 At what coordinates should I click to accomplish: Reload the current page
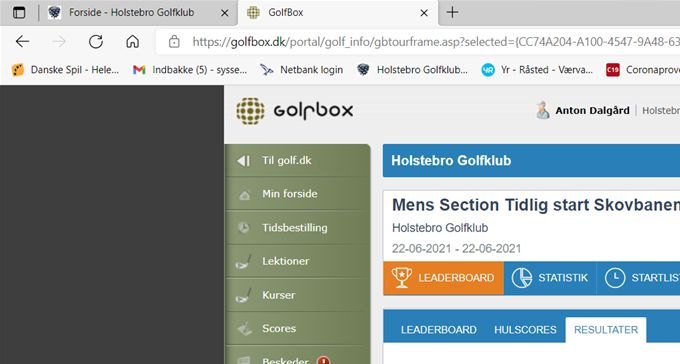(95, 42)
